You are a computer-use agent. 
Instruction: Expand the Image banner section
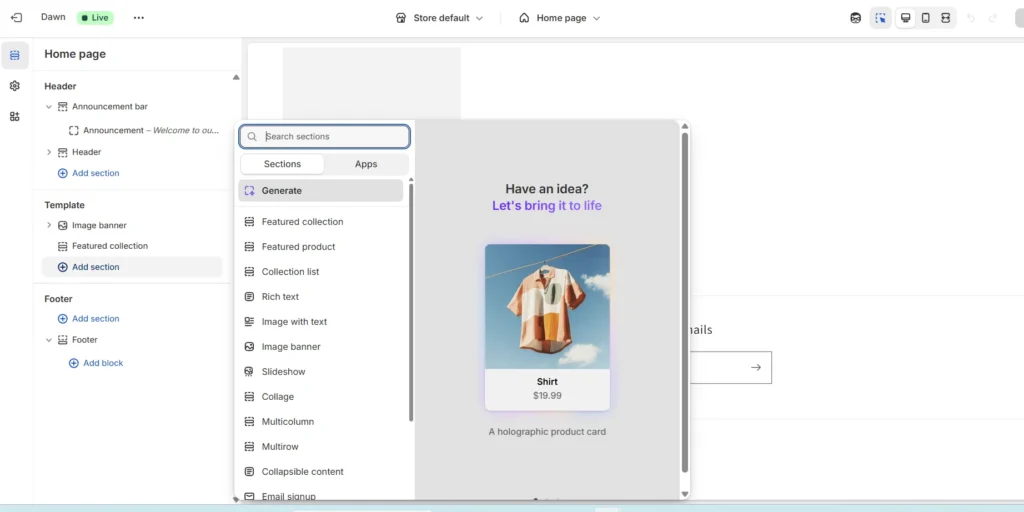tap(49, 226)
